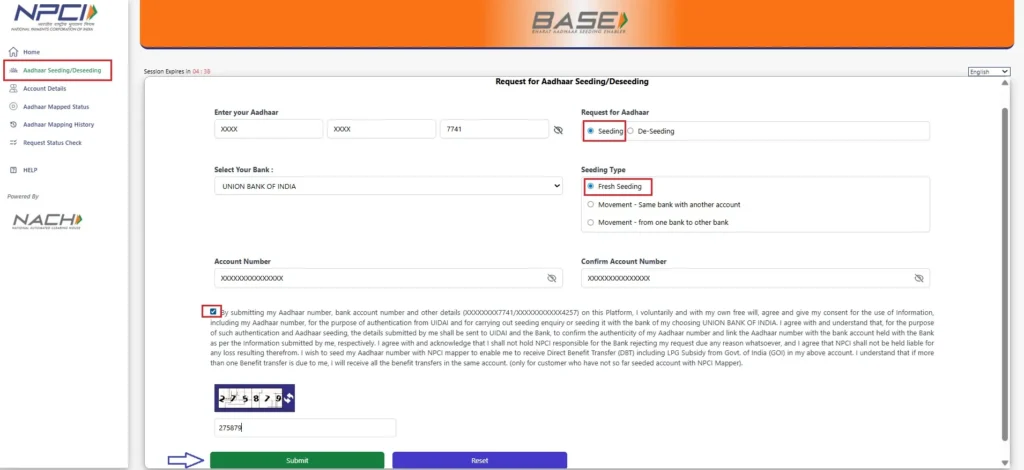Click the HELP icon in sidebar

(x=13, y=170)
